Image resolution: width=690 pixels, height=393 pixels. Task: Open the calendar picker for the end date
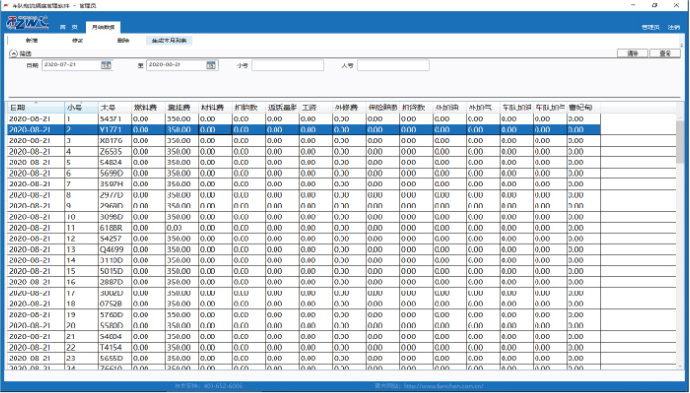coord(211,65)
